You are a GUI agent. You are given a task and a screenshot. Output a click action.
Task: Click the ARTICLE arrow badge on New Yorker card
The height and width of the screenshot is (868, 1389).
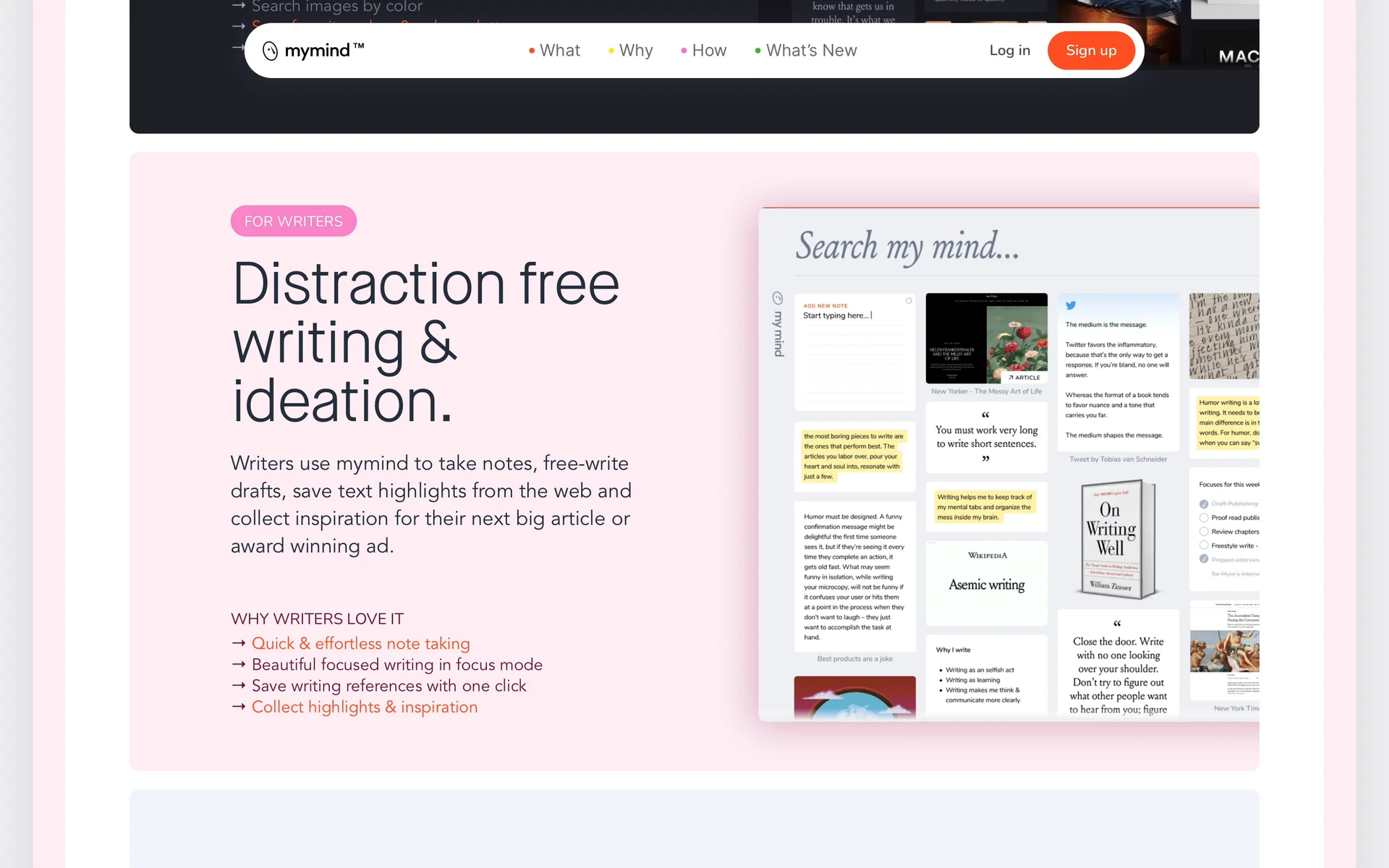1024,378
